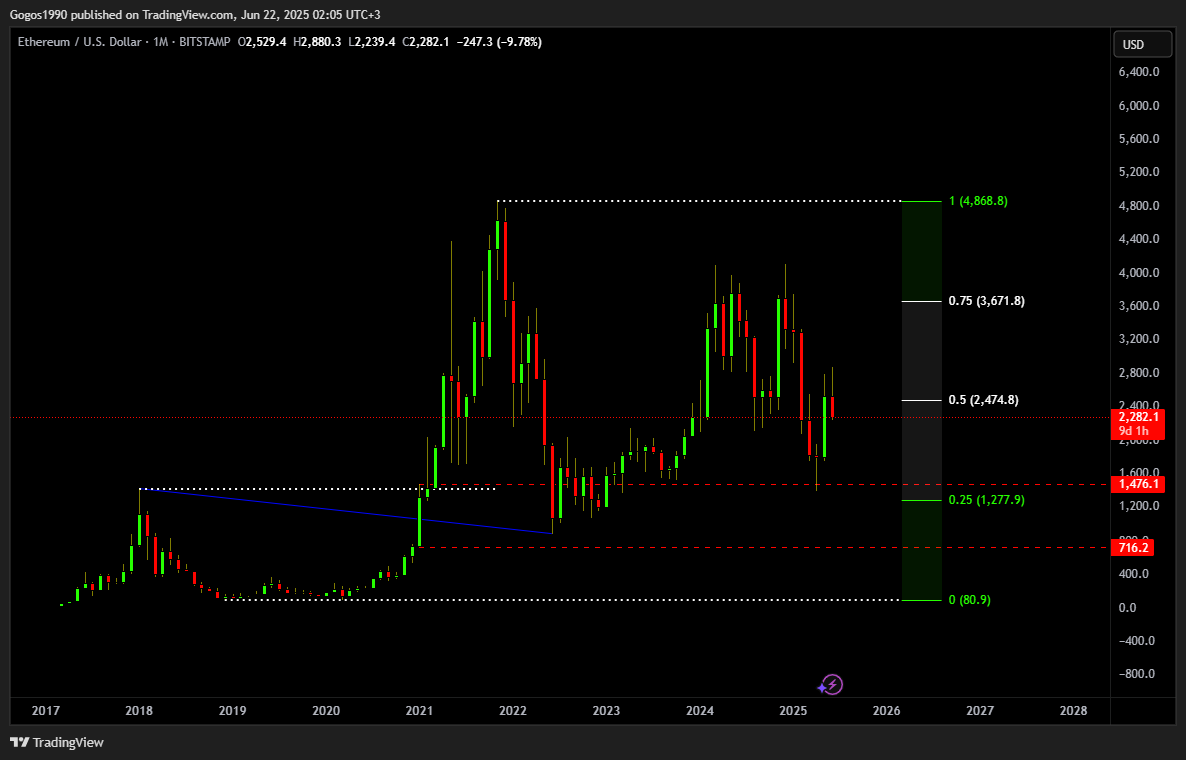The image size is (1186, 760).
Task: Click the 2025 label on time axis
Action: (x=793, y=711)
